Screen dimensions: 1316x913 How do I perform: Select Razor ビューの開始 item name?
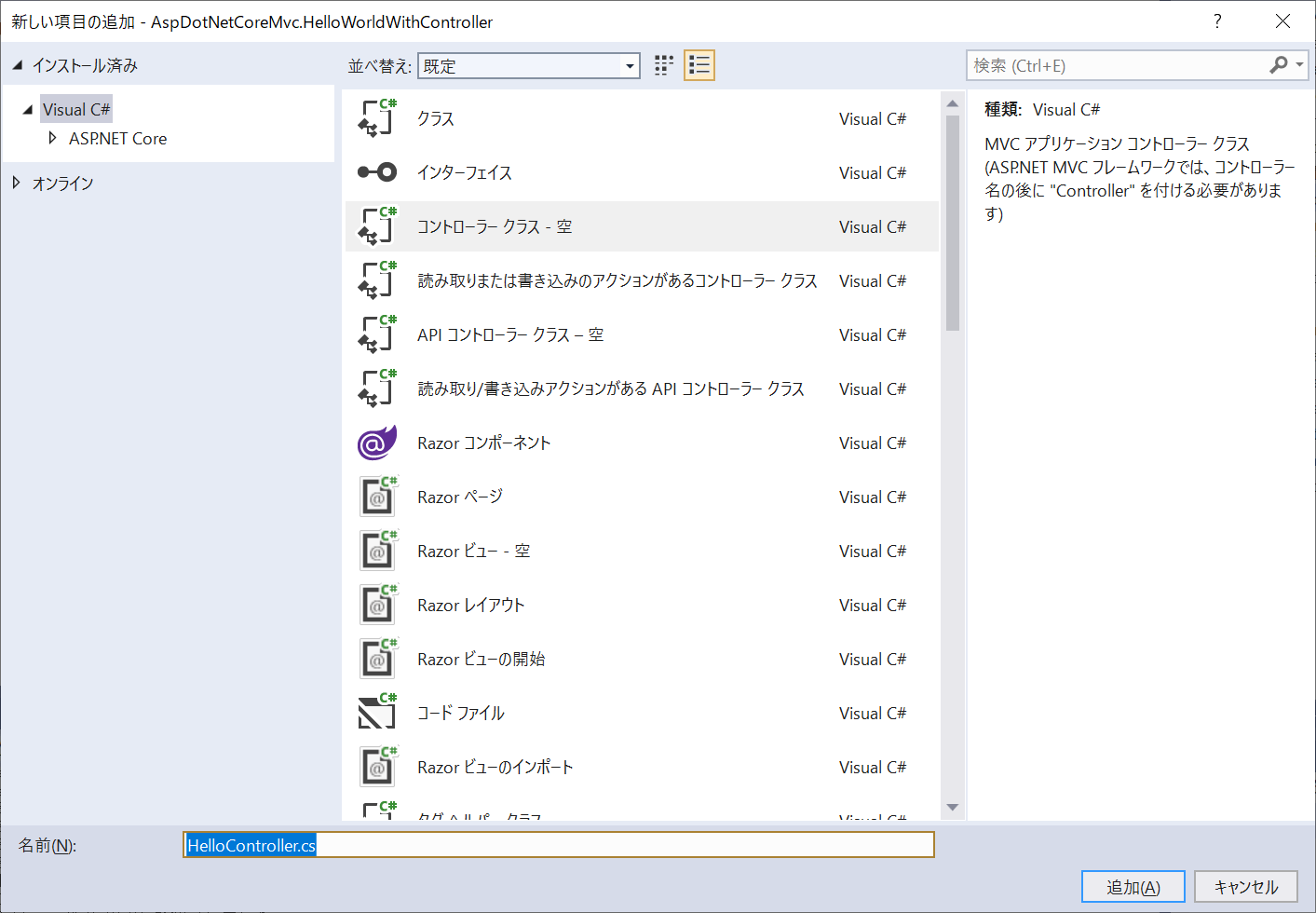[x=482, y=659]
